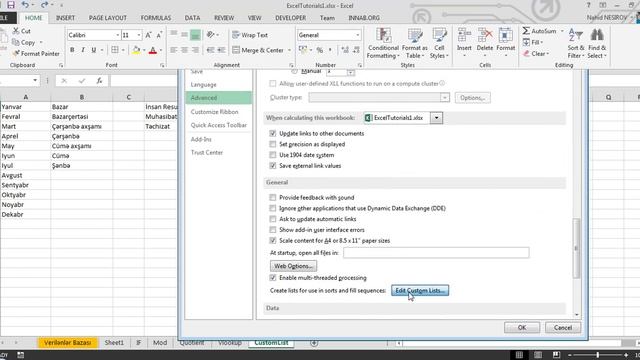This screenshot has width=640, height=360.
Task: Toggle Save external link values
Action: click(273, 166)
